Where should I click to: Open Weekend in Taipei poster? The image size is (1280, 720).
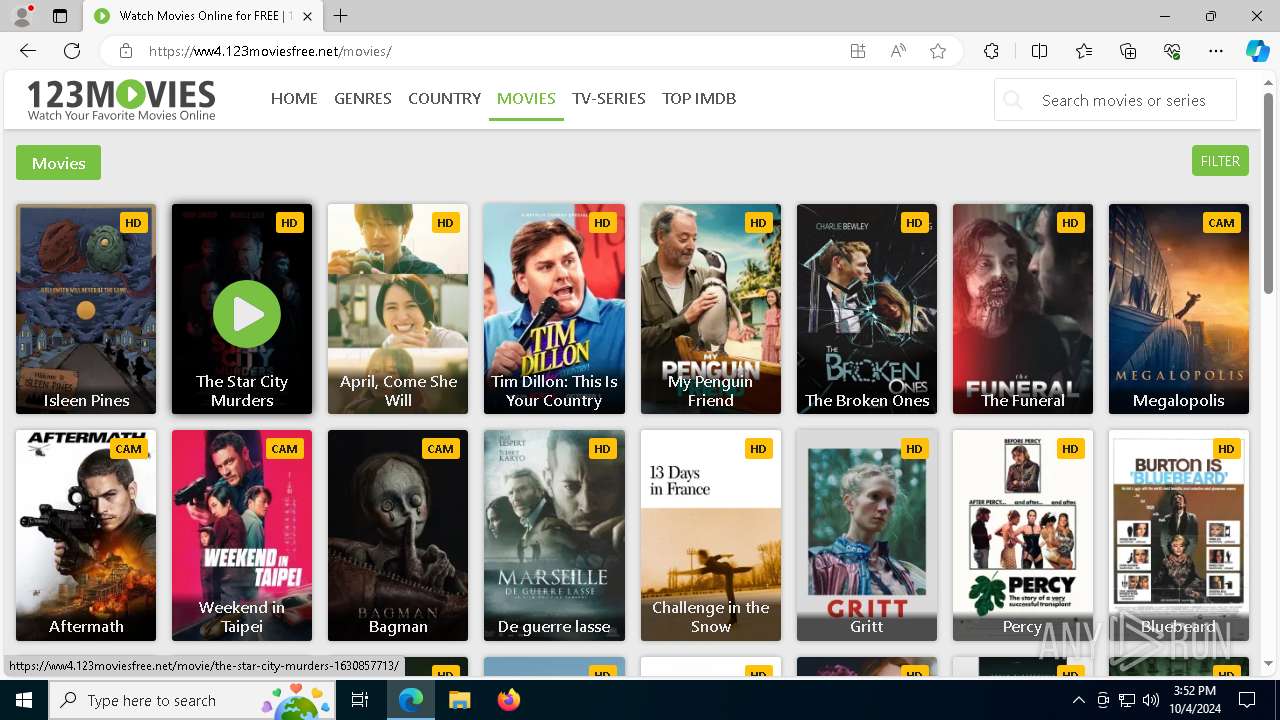click(x=242, y=535)
